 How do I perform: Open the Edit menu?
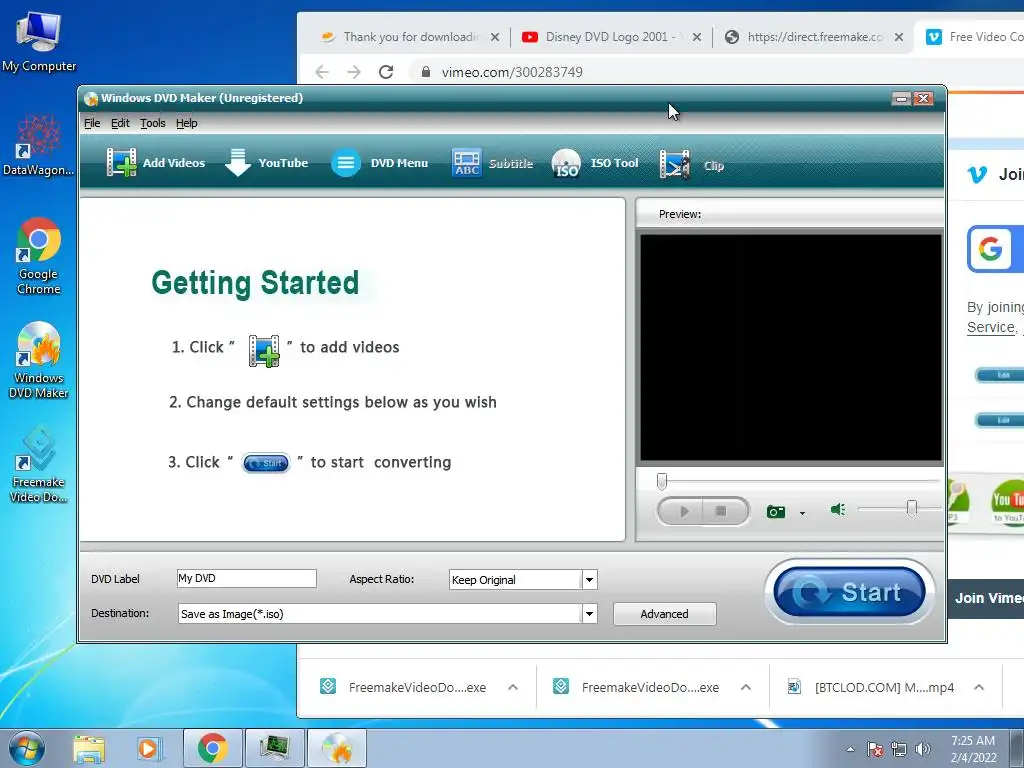pyautogui.click(x=120, y=123)
